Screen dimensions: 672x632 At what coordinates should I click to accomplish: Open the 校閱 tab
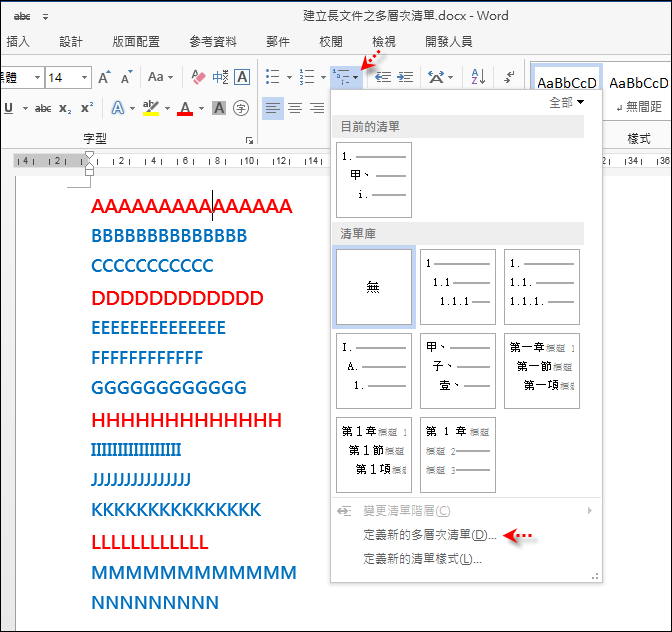(331, 42)
